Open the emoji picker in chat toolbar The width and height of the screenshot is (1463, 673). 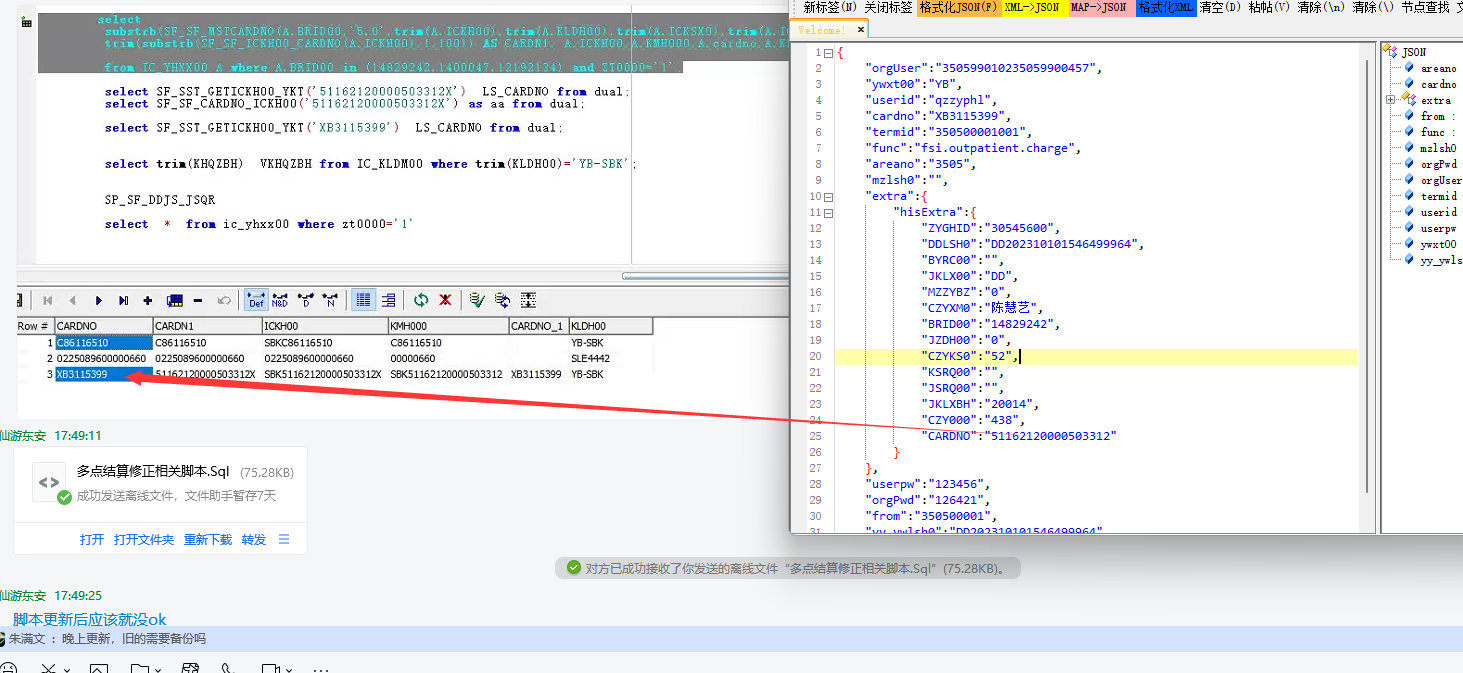tap(10, 668)
